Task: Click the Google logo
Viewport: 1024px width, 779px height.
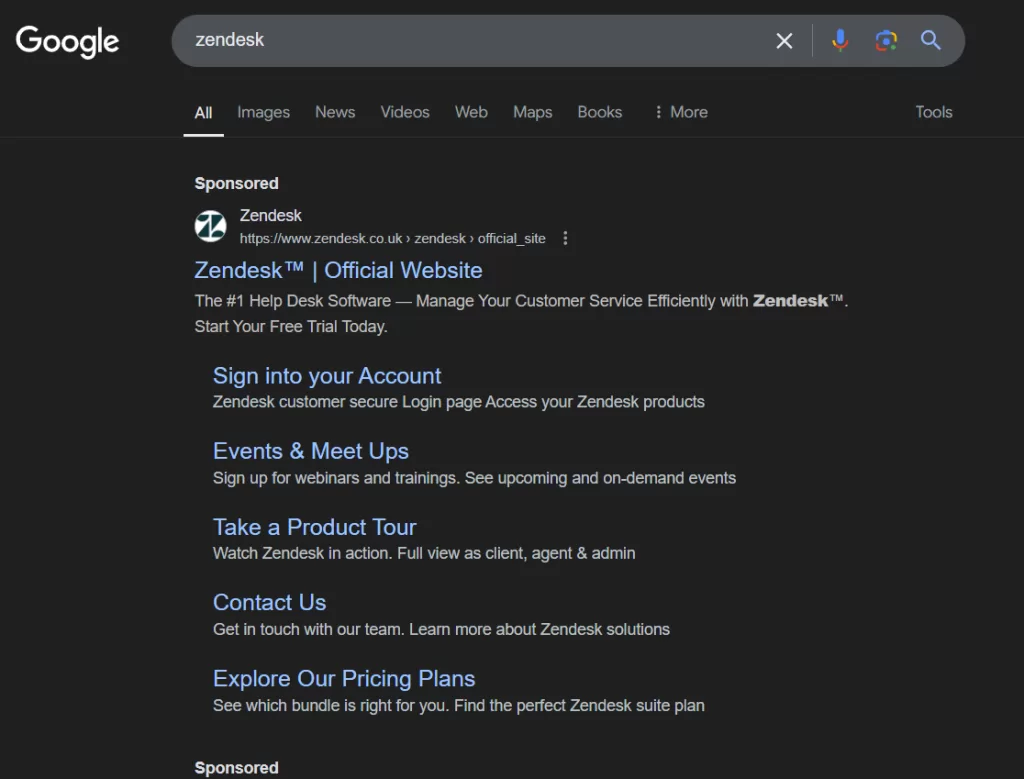Action: coord(67,42)
